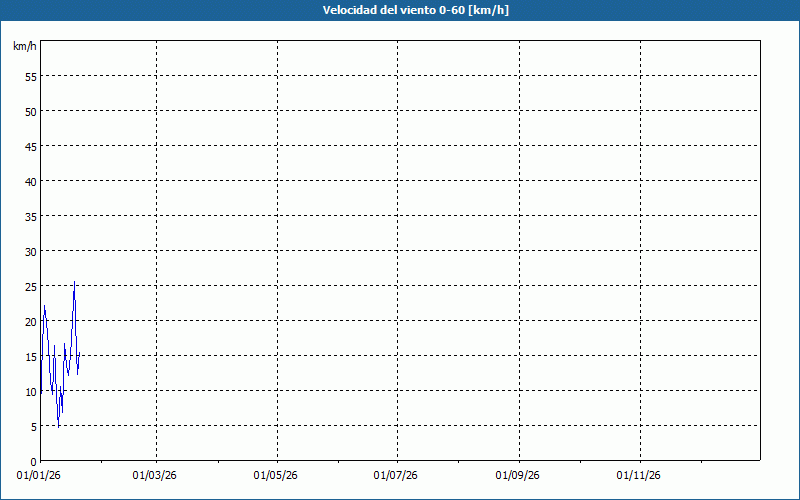
Task: Click the 30 y-axis tick label
Action: click(x=30, y=251)
